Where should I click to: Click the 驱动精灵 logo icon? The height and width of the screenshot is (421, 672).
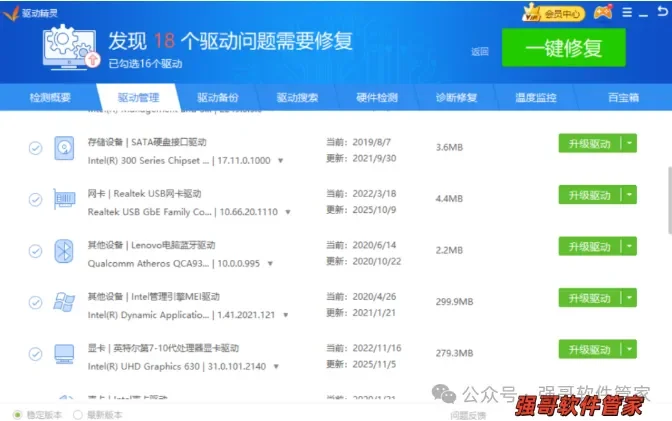click(11, 13)
